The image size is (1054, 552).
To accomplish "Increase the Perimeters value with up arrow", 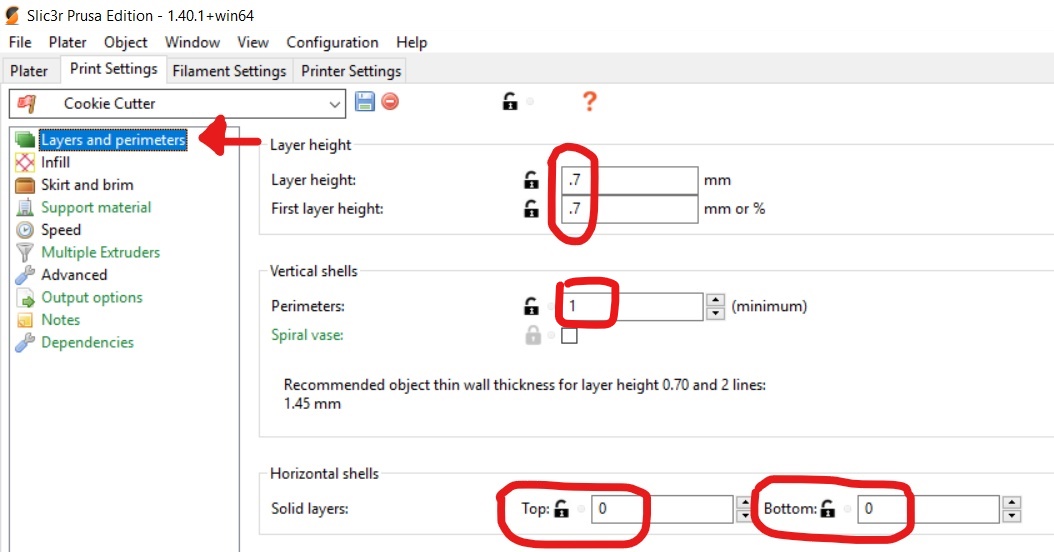I will [715, 300].
